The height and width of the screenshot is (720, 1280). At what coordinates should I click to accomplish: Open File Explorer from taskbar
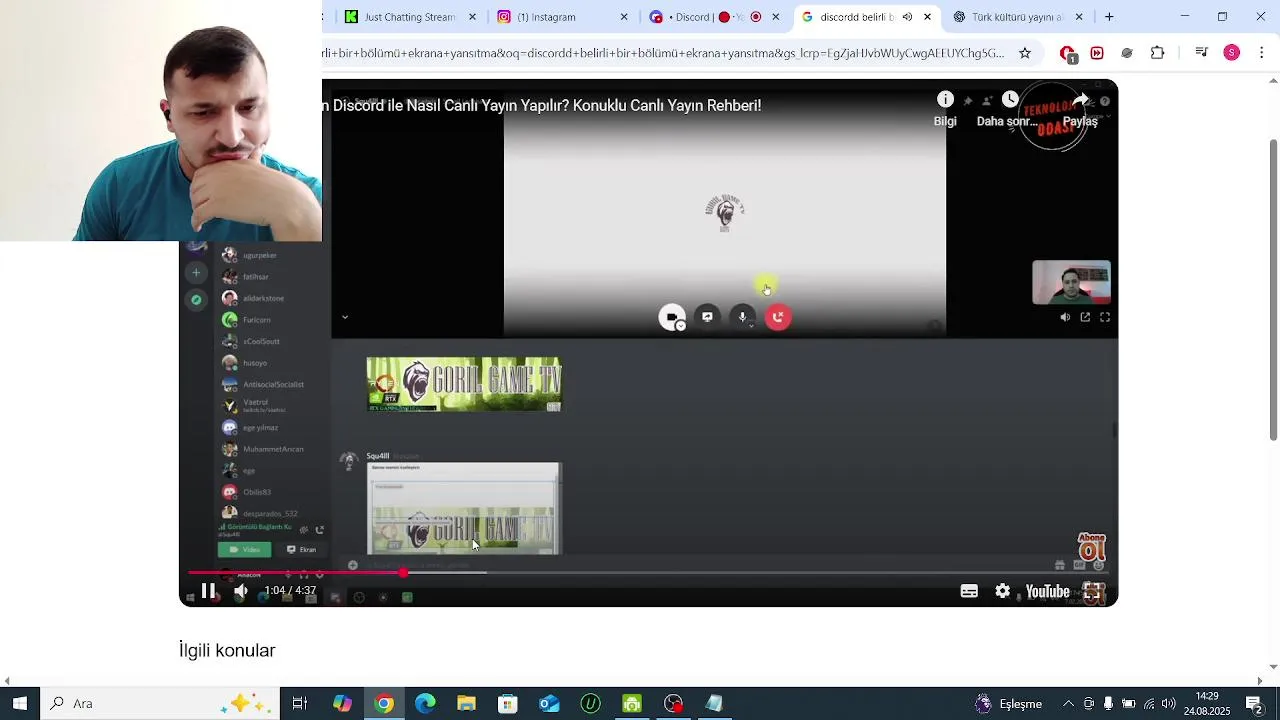click(x=466, y=703)
